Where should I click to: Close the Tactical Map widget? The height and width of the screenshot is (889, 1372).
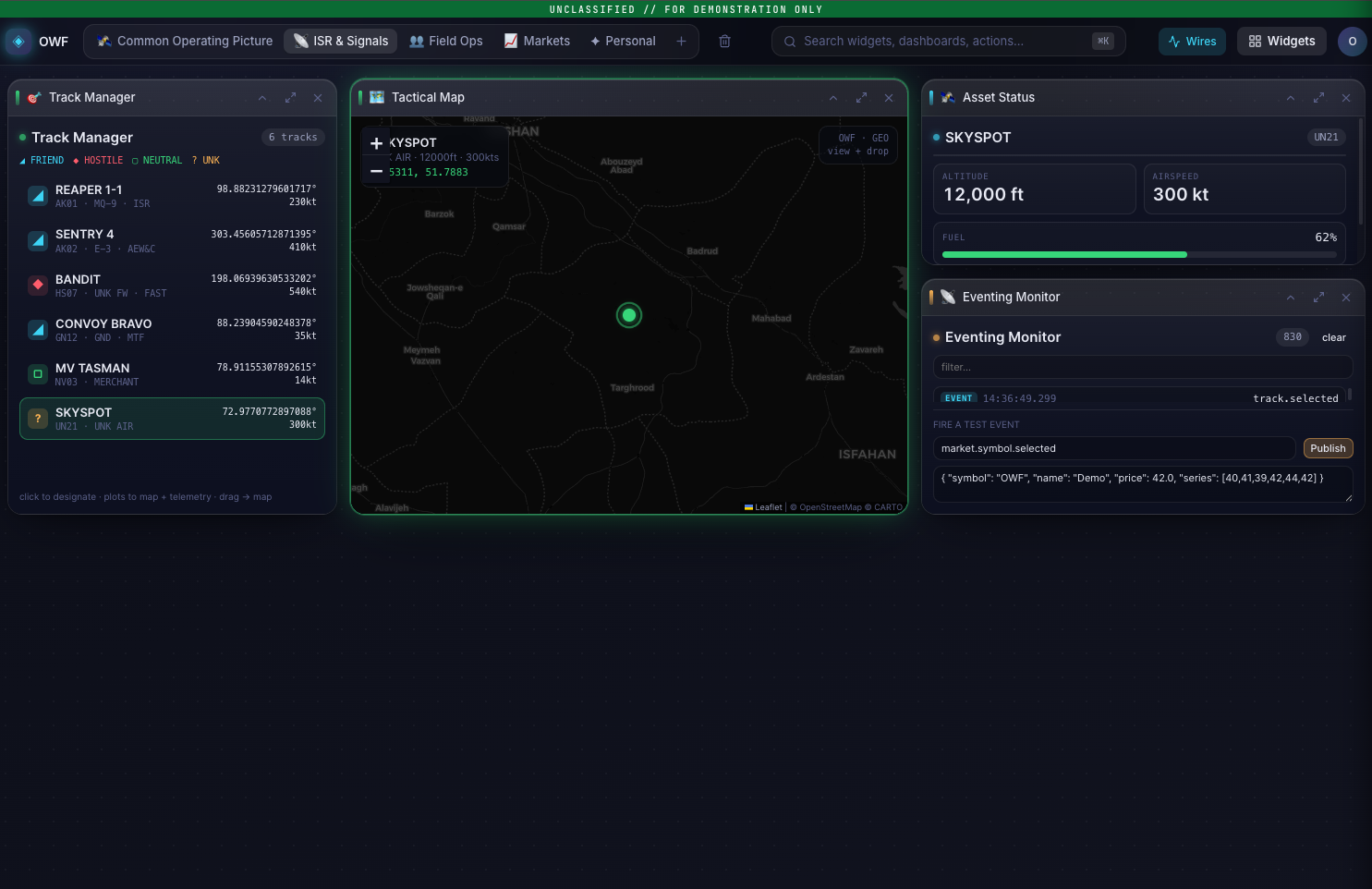[x=889, y=98]
